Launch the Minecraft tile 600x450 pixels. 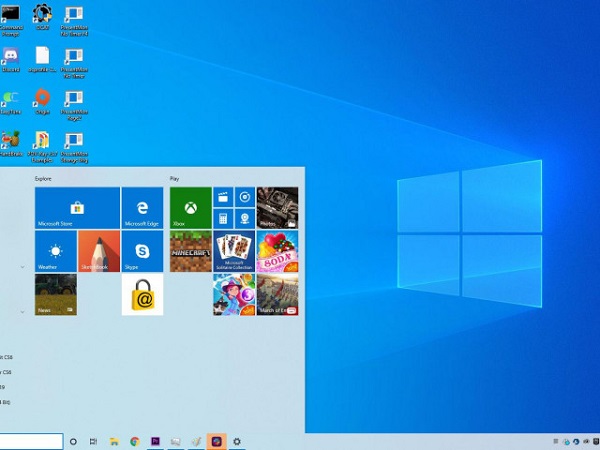point(191,251)
